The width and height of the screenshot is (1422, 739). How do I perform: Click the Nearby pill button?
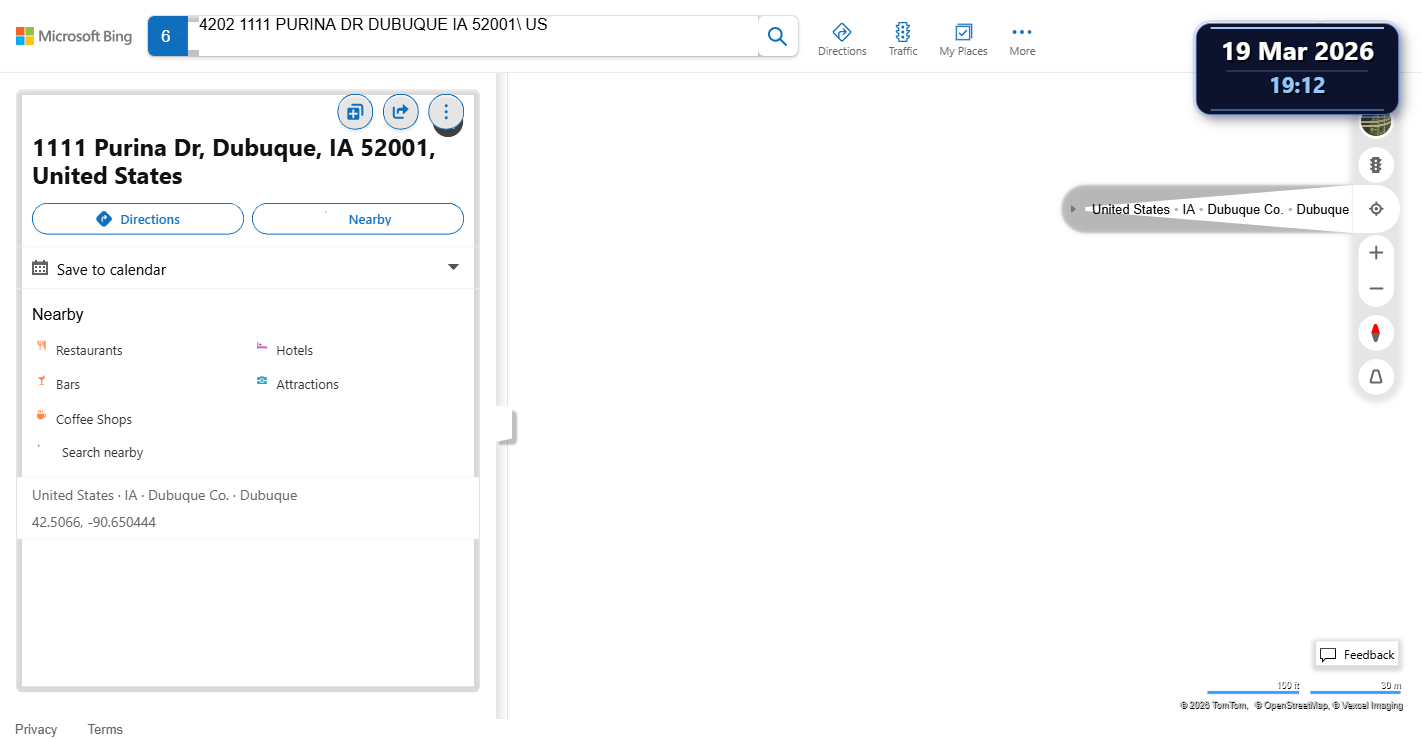[358, 219]
